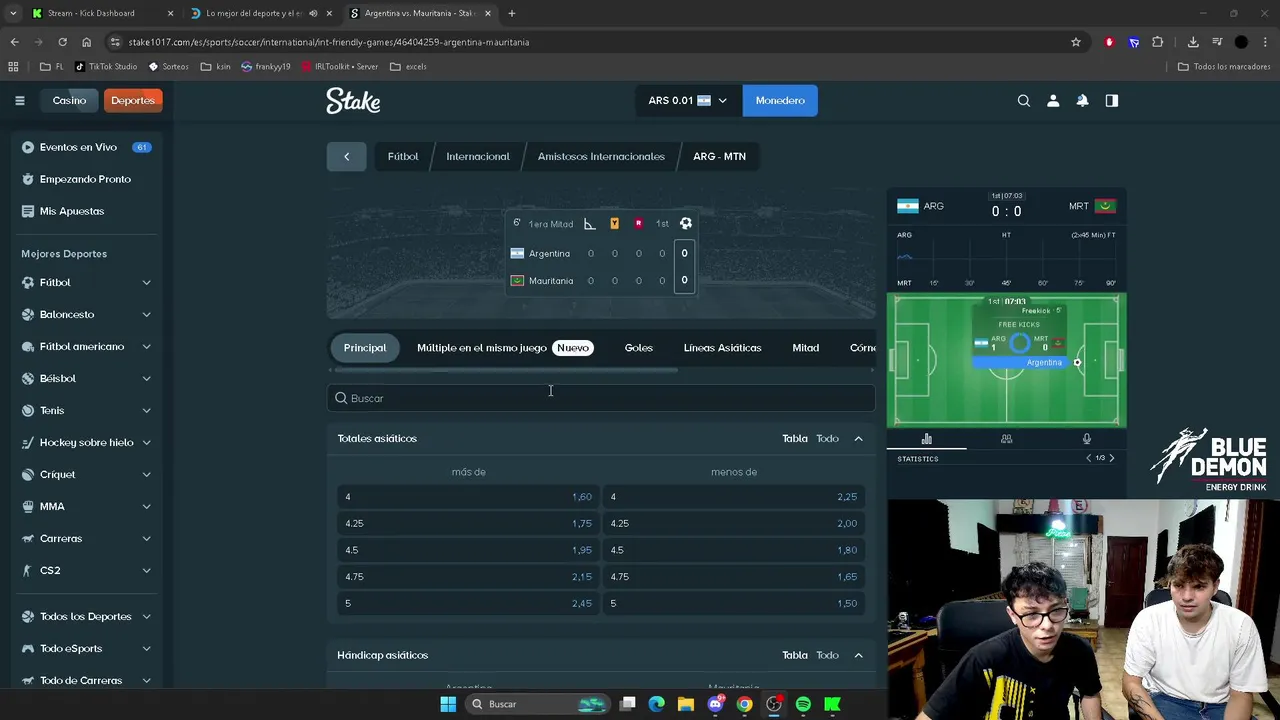
Task: Open the user profile icon
Action: pyautogui.click(x=1052, y=100)
